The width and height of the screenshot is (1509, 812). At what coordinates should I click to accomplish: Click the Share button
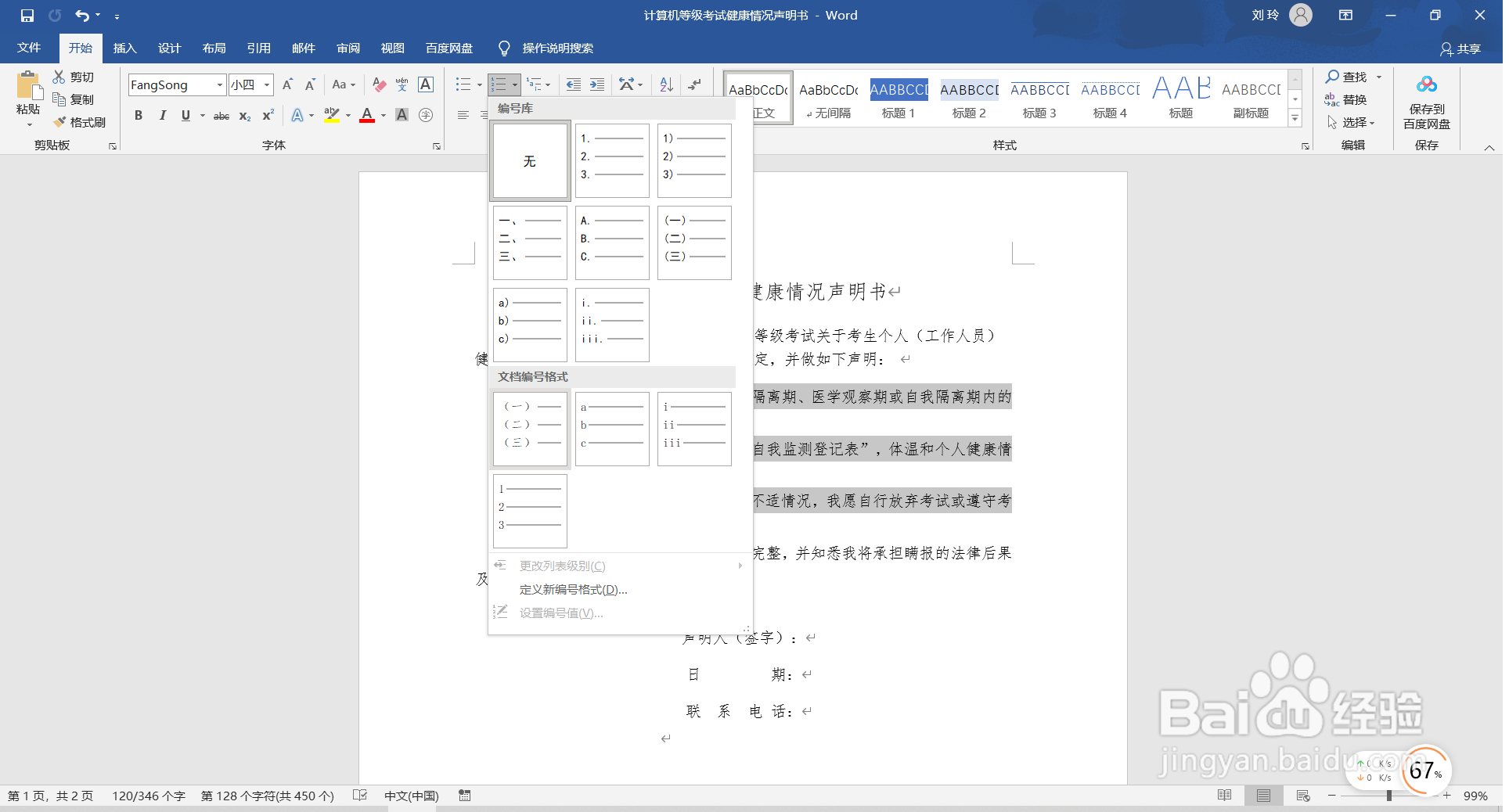pyautogui.click(x=1460, y=49)
